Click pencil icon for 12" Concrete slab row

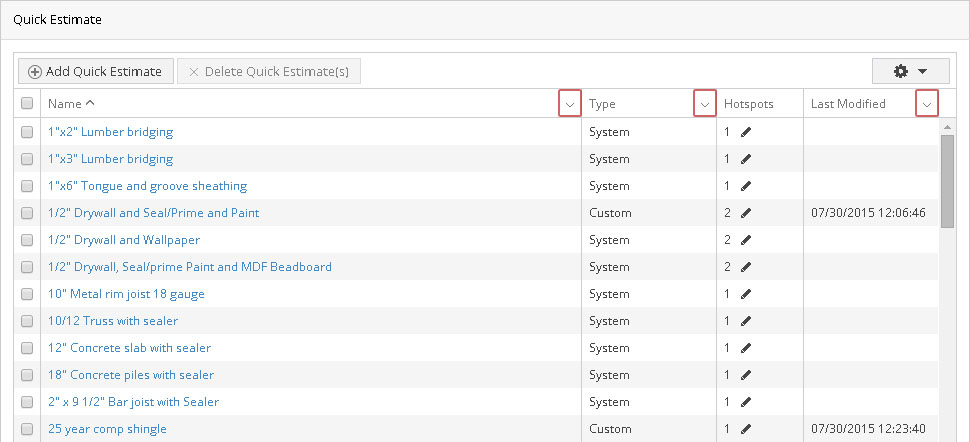tap(746, 348)
